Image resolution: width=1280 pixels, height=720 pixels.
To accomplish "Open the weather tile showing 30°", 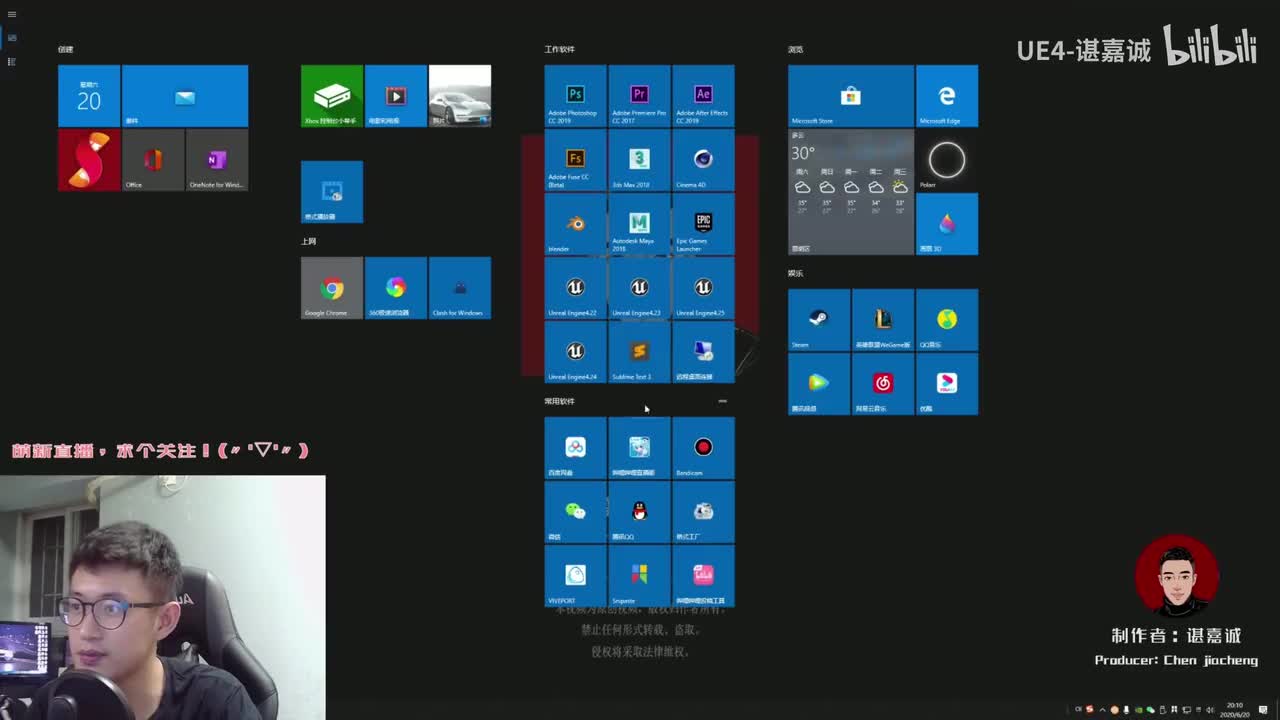I will coord(851,192).
